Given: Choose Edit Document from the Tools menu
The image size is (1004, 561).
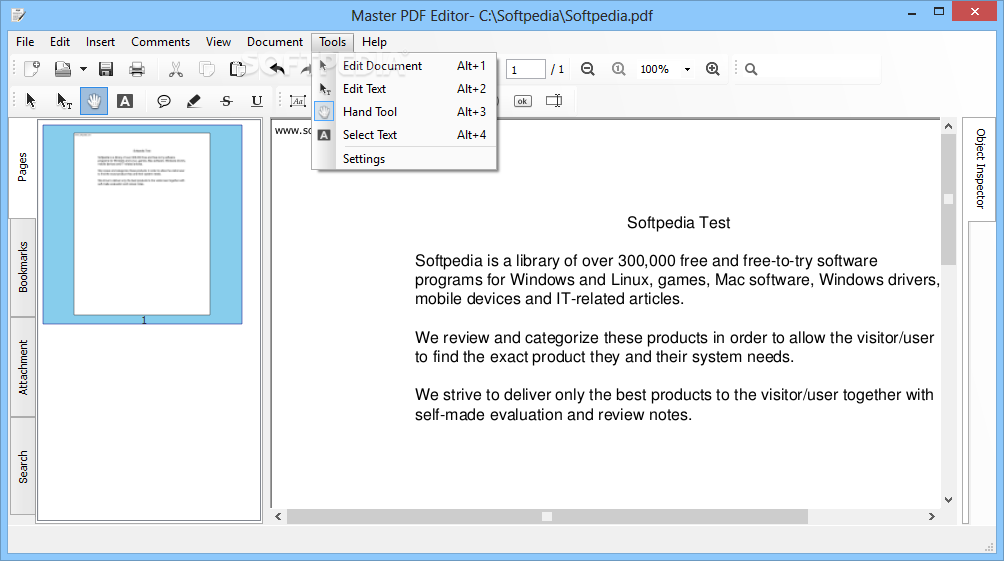Looking at the screenshot, I should [404, 65].
